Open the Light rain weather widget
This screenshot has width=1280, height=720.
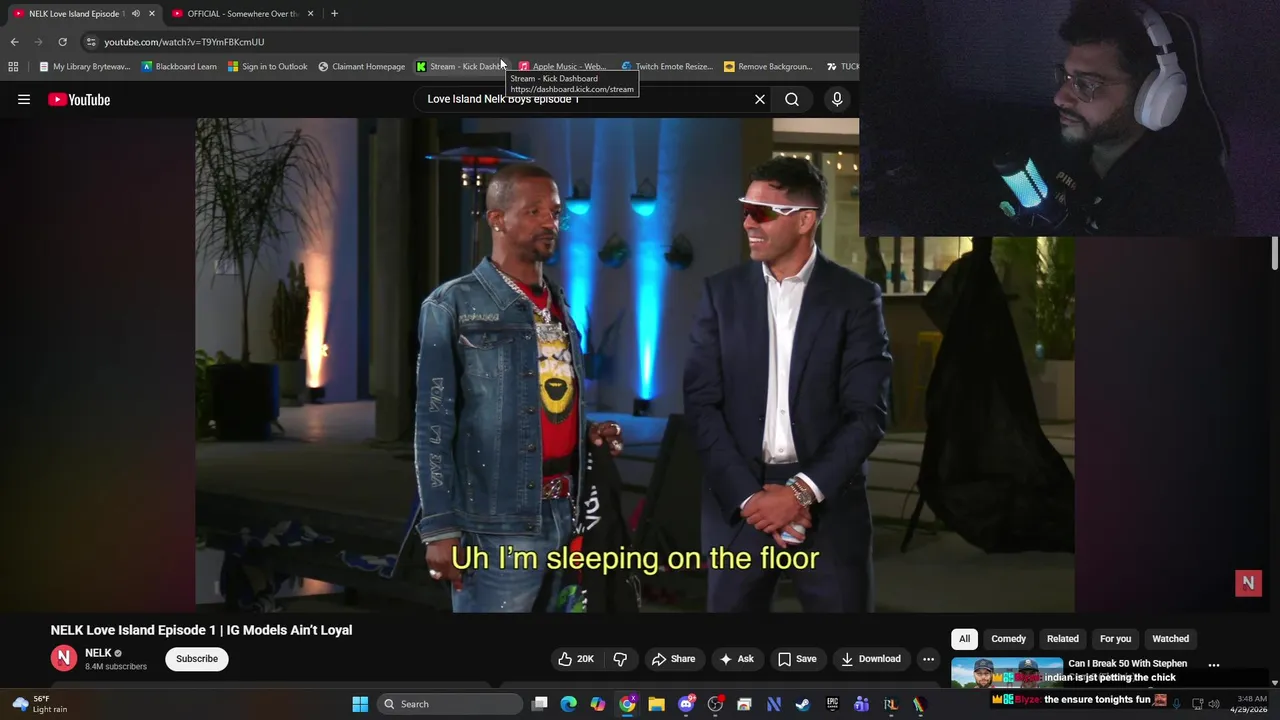click(x=40, y=704)
